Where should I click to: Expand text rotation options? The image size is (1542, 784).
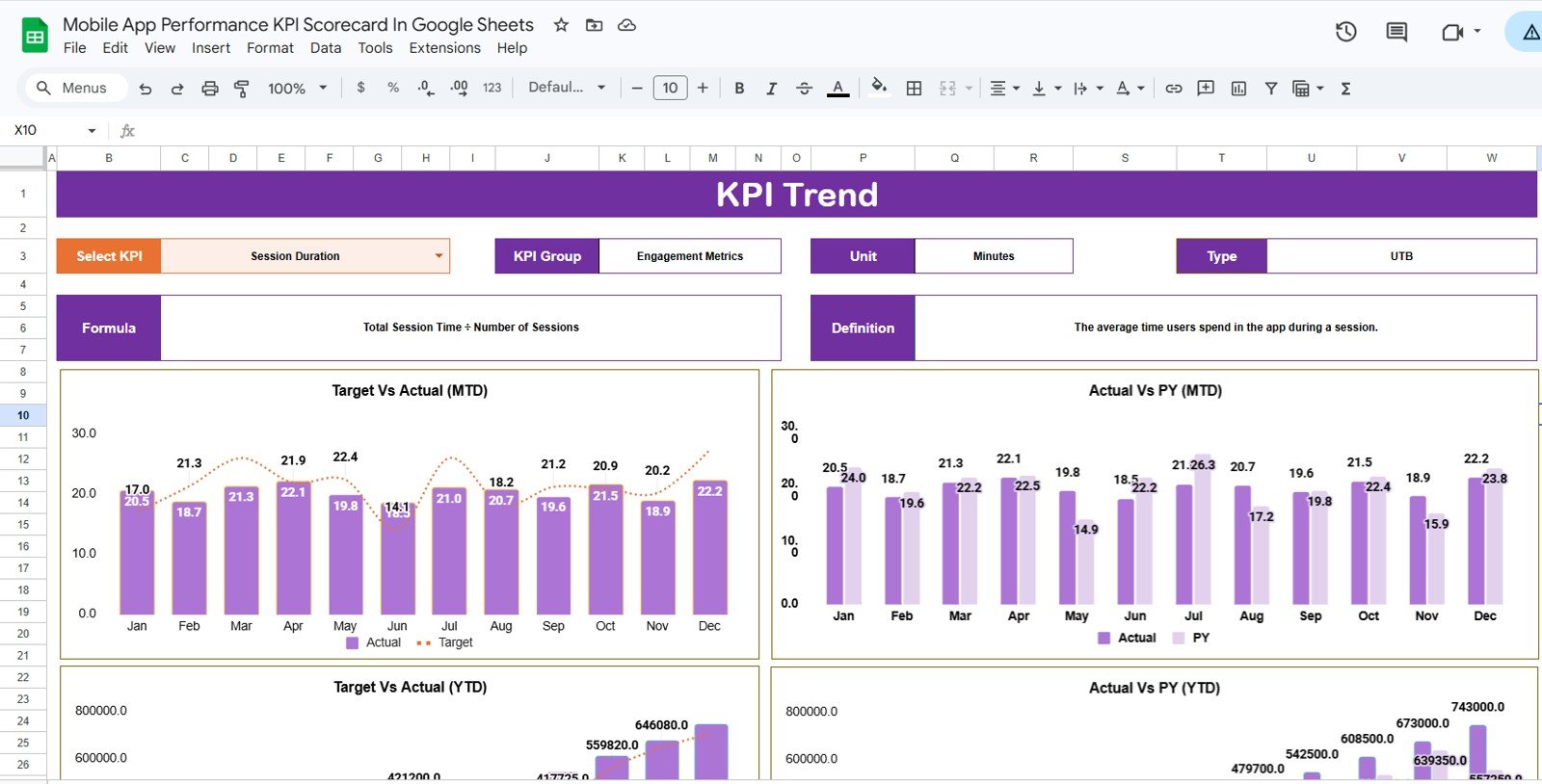1141,89
